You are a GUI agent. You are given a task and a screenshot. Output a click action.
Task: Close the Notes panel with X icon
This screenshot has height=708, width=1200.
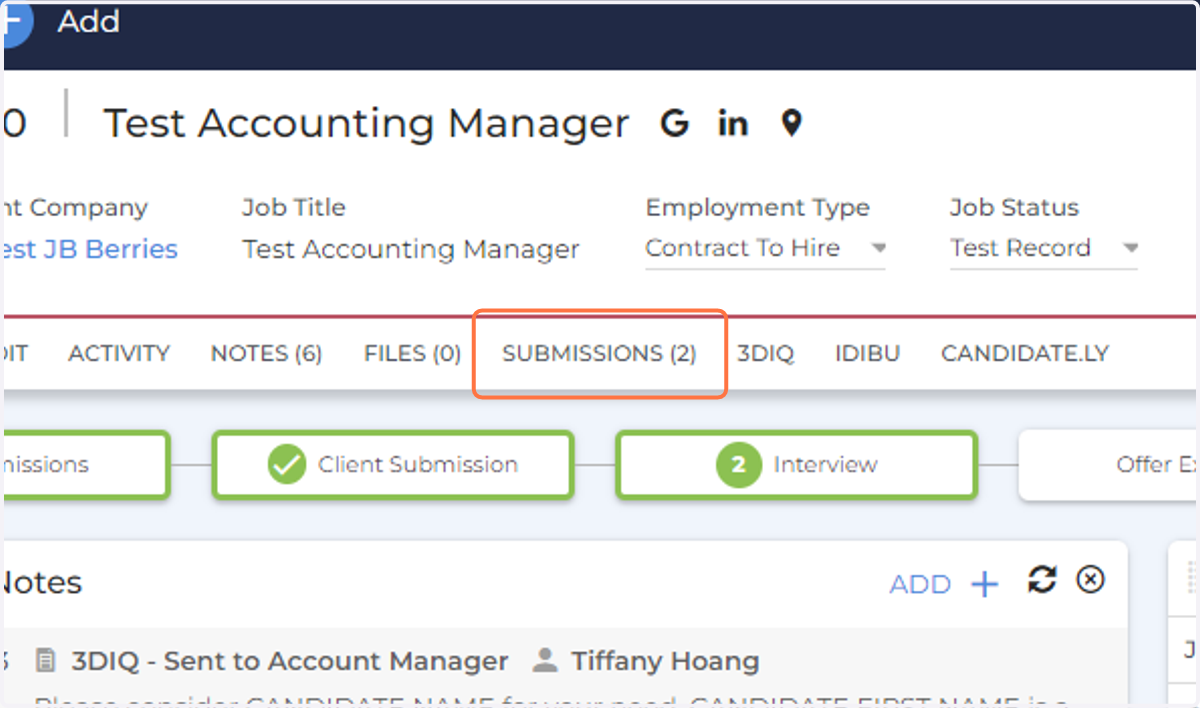1090,580
